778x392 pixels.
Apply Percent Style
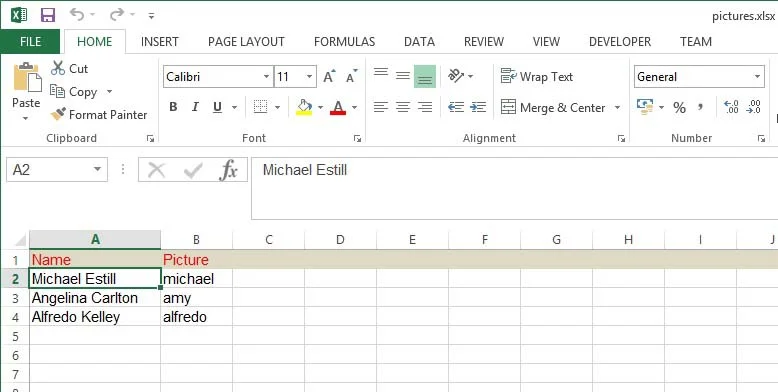click(679, 107)
